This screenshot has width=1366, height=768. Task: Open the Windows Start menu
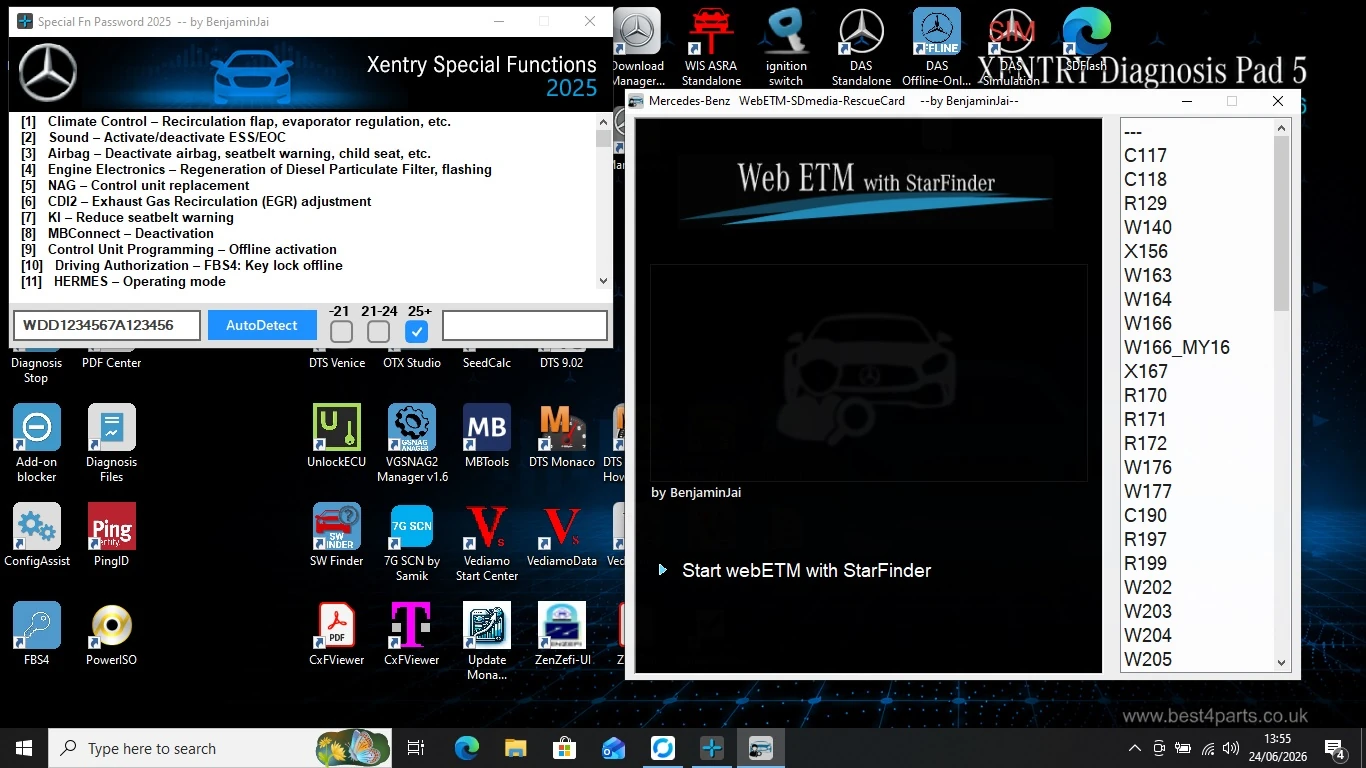[24, 748]
